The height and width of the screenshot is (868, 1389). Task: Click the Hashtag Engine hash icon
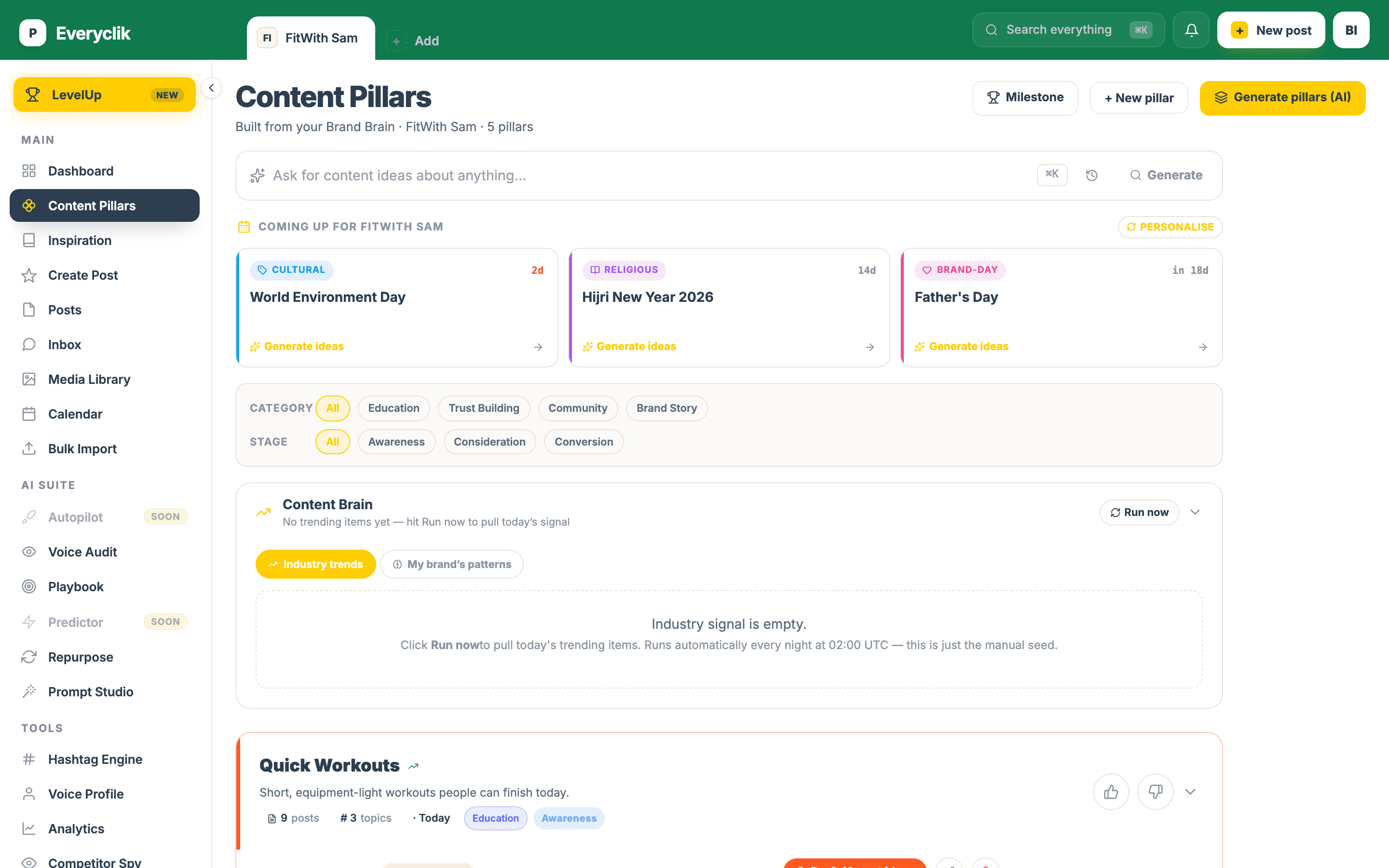click(x=29, y=759)
